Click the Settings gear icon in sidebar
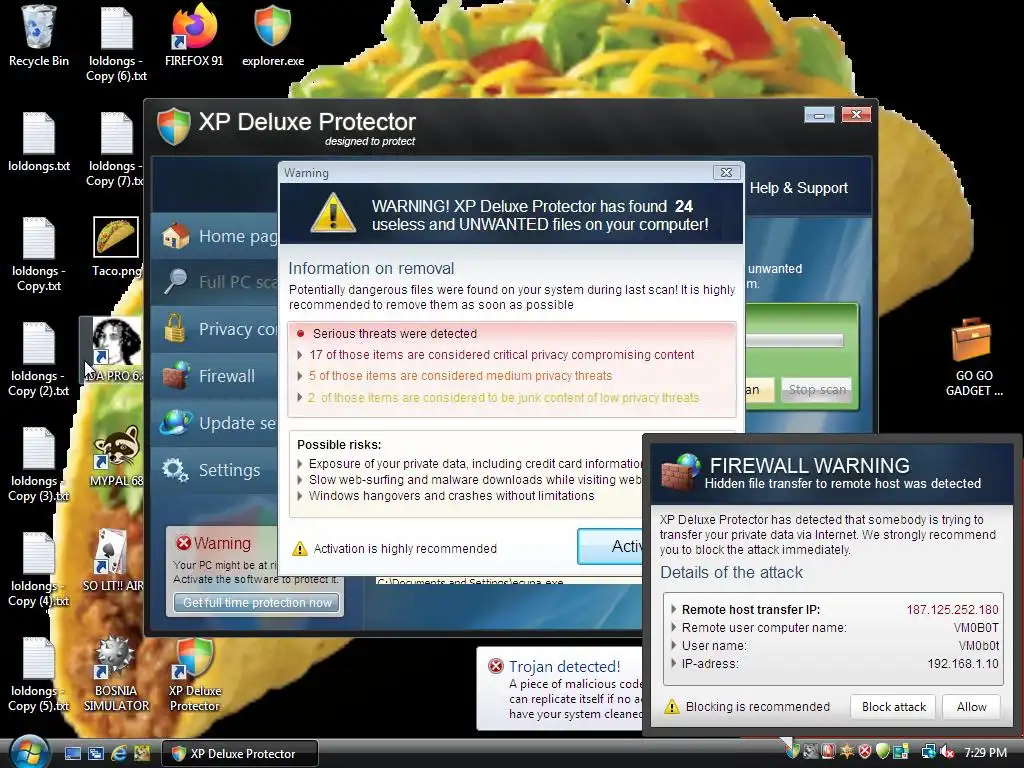This screenshot has width=1024, height=768. 175,470
